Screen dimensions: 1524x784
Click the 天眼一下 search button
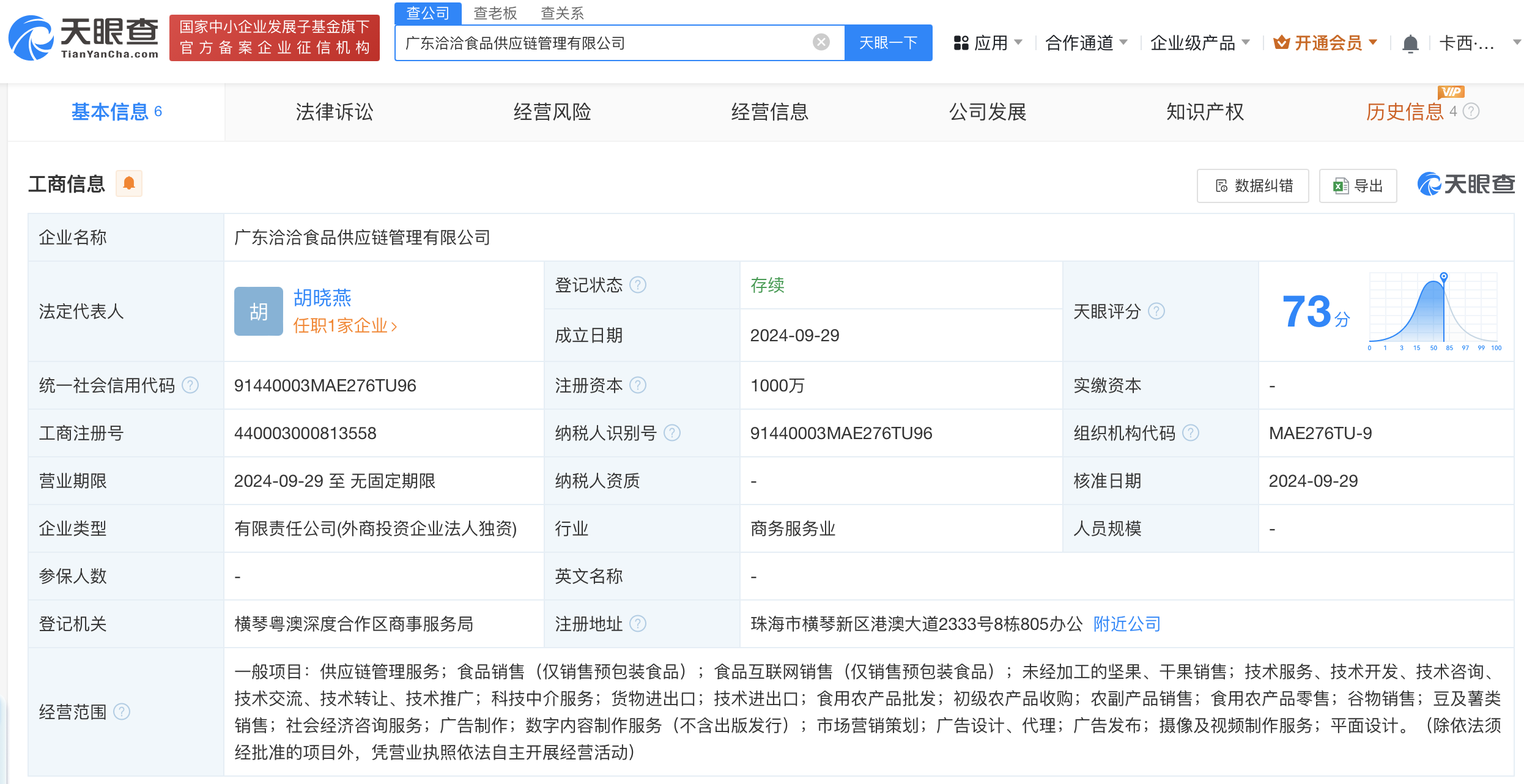[x=888, y=43]
